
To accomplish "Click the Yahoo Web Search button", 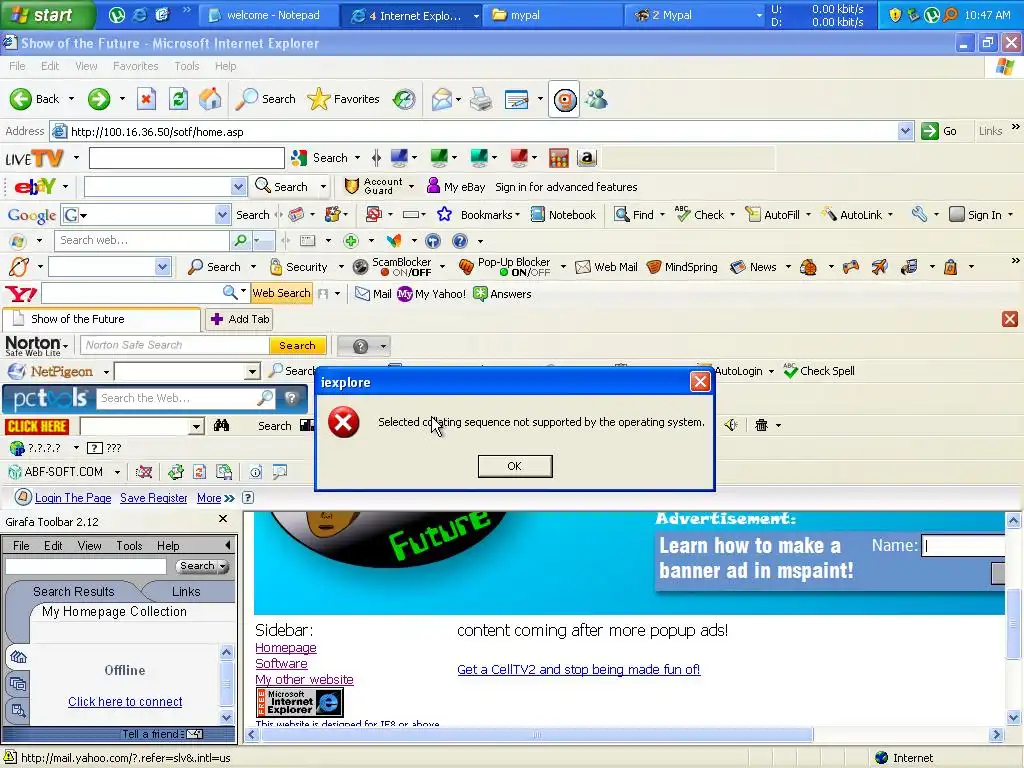I will [x=281, y=293].
